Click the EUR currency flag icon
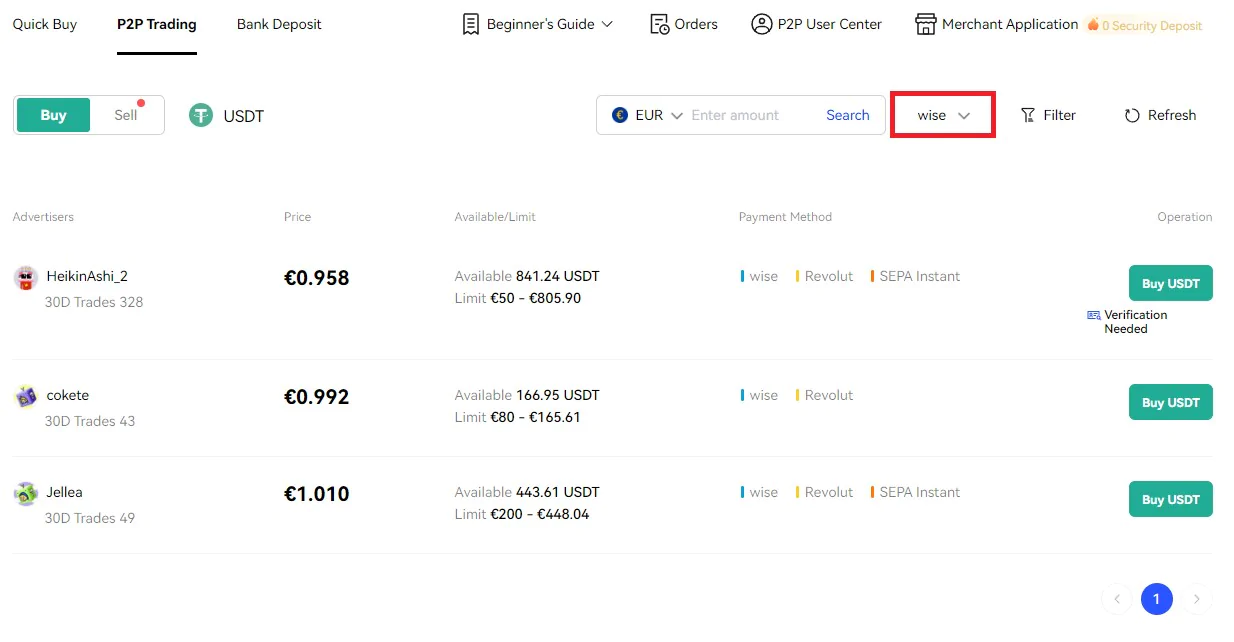 coord(620,115)
